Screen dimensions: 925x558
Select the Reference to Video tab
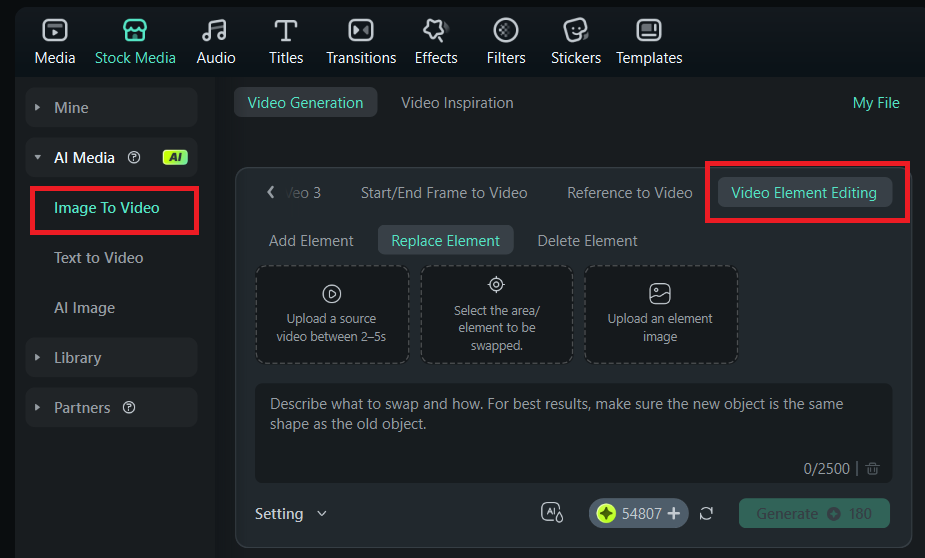click(630, 193)
